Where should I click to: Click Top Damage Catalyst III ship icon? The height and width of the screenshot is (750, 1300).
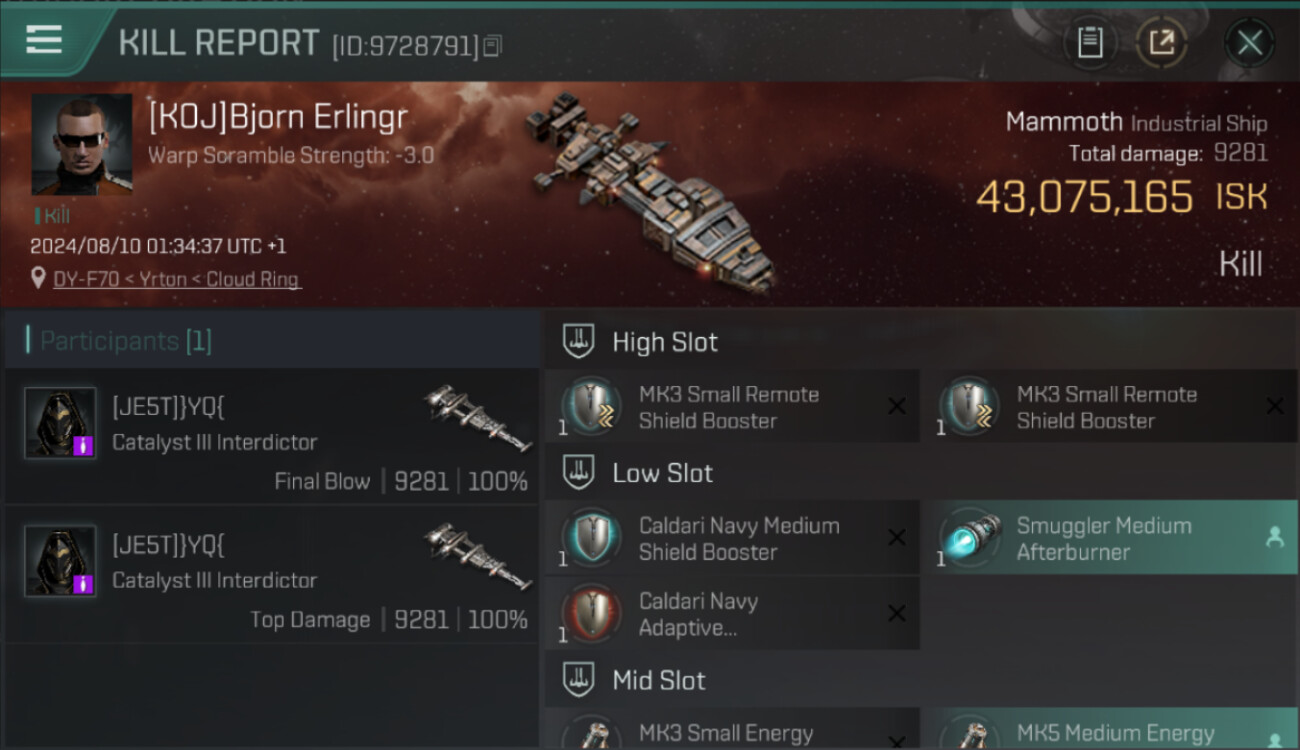coord(477,555)
